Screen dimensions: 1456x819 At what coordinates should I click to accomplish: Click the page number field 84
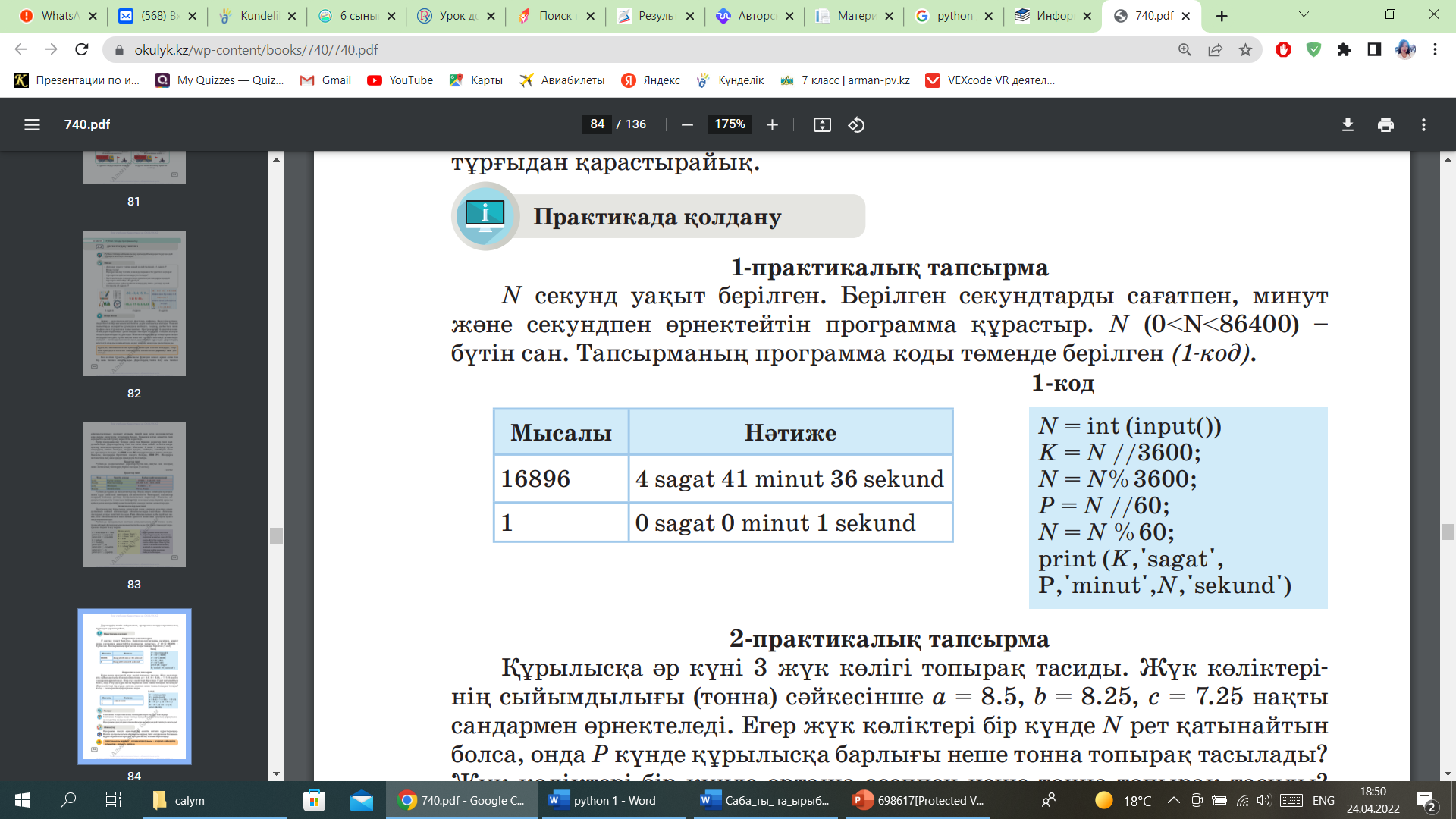click(597, 124)
